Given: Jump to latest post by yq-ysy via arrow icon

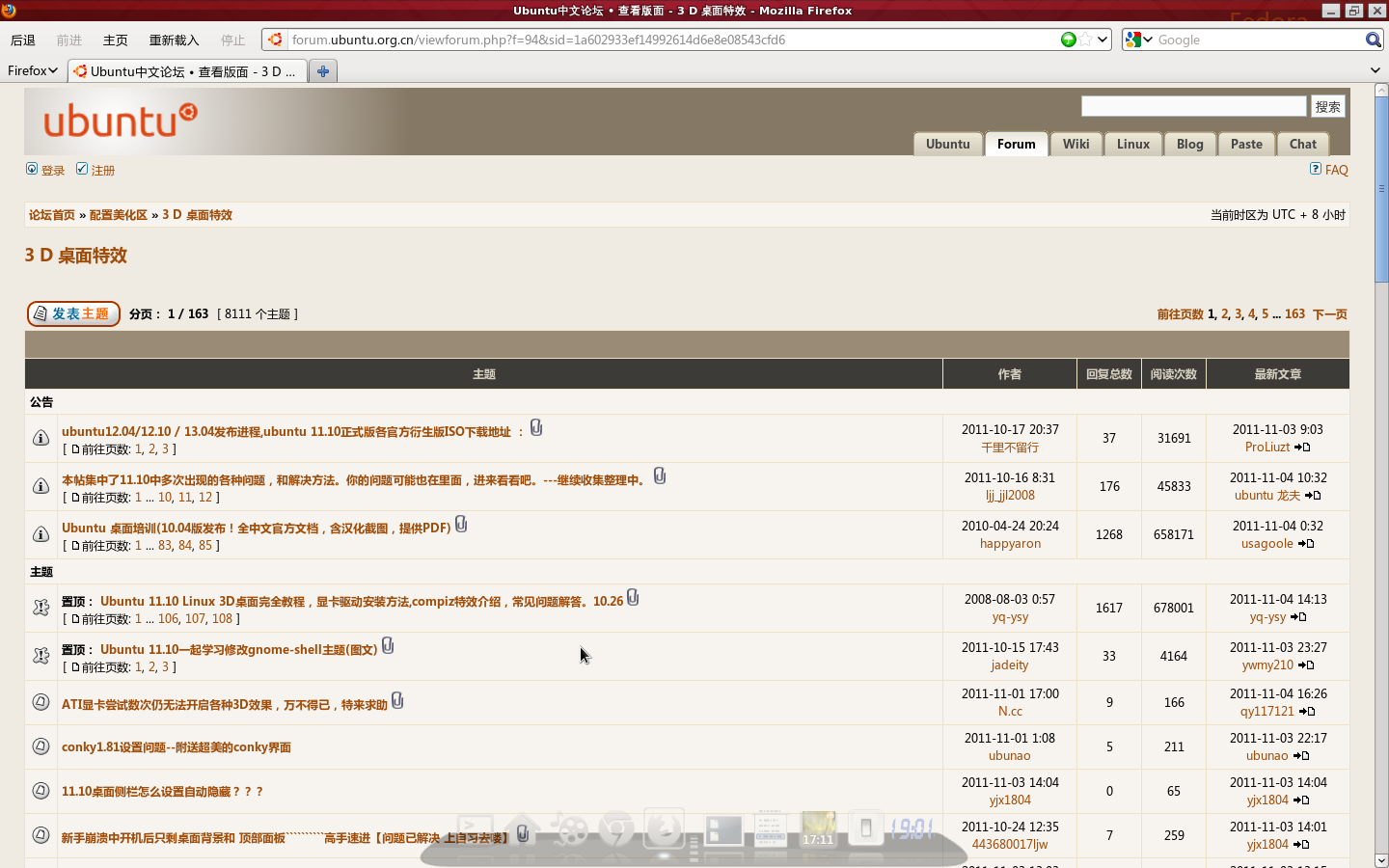Looking at the screenshot, I should (1298, 617).
